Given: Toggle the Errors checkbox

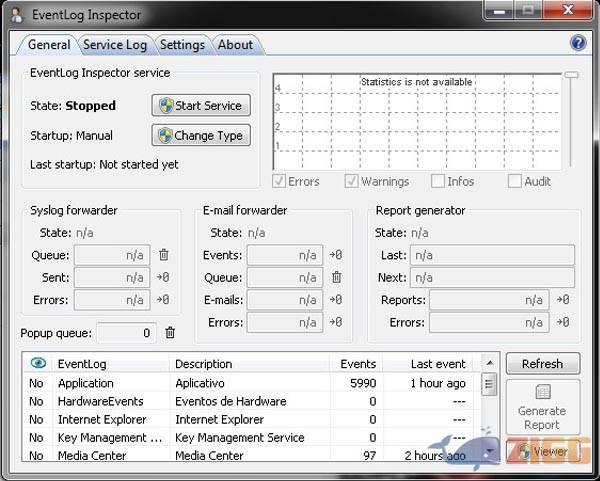Looking at the screenshot, I should point(279,181).
